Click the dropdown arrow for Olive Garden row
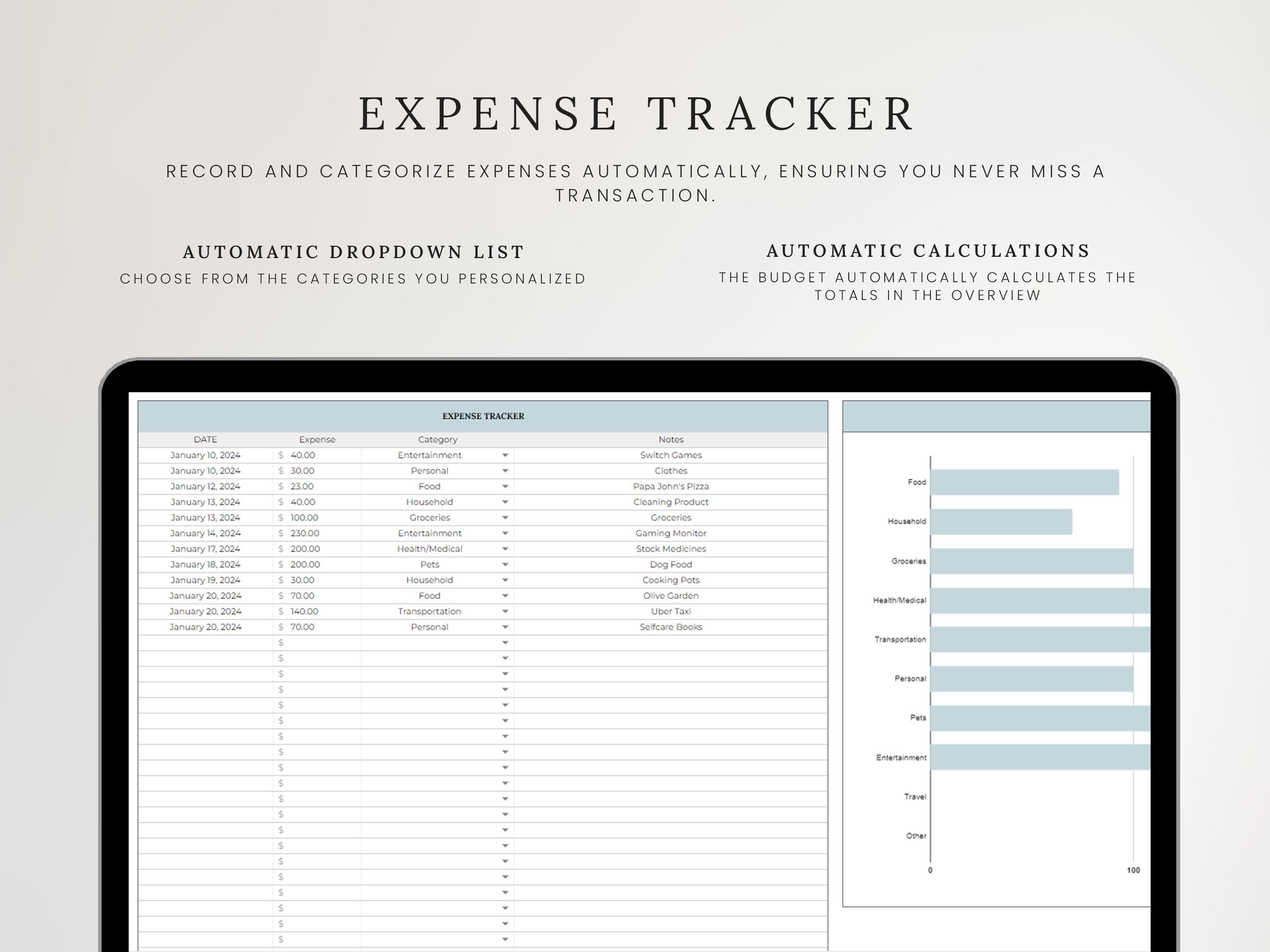This screenshot has width=1270, height=952. pos(505,595)
